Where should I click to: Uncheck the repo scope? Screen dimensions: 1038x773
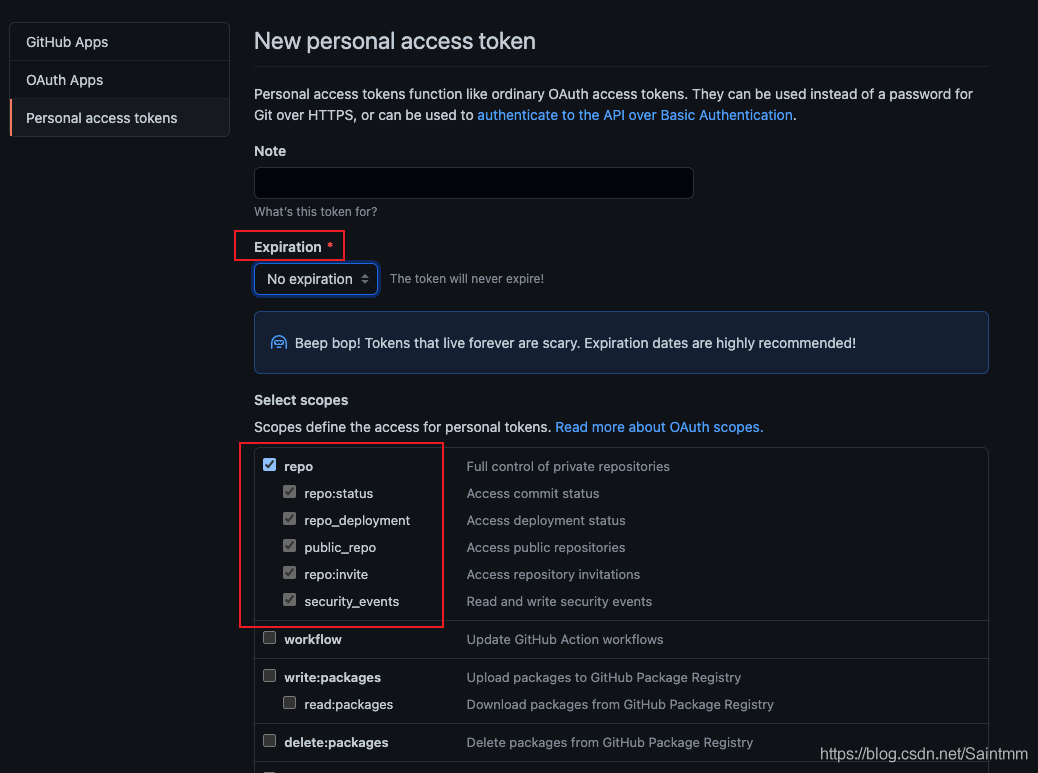[269, 465]
